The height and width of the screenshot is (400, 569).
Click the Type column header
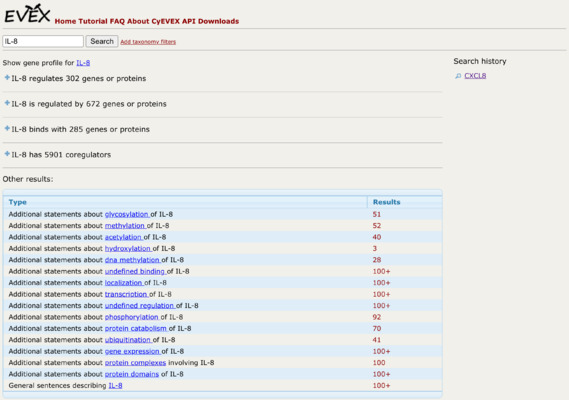coord(18,202)
